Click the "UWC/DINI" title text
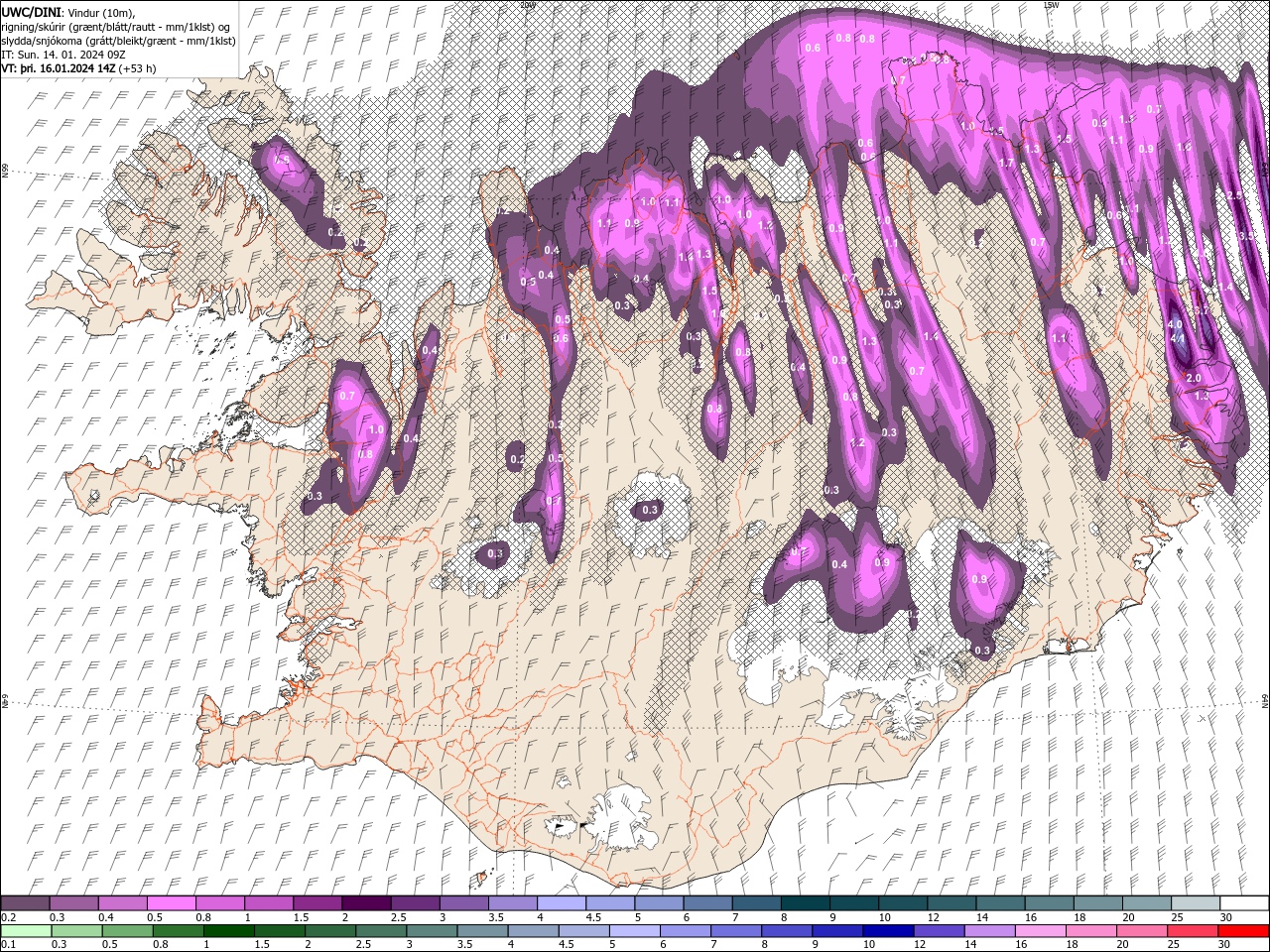The height and width of the screenshot is (952, 1270). [x=31, y=11]
